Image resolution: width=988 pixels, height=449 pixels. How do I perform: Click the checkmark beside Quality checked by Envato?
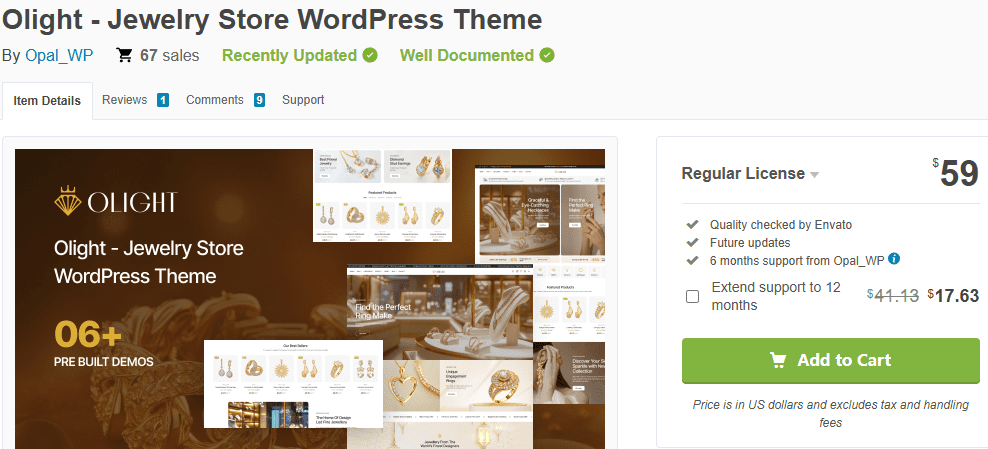click(x=692, y=224)
